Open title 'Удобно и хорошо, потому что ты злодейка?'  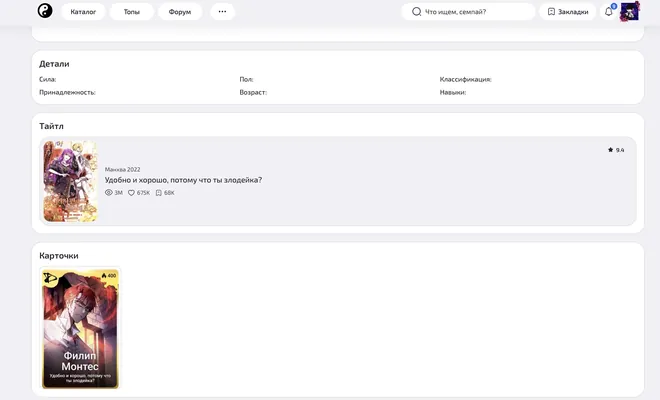pos(183,180)
